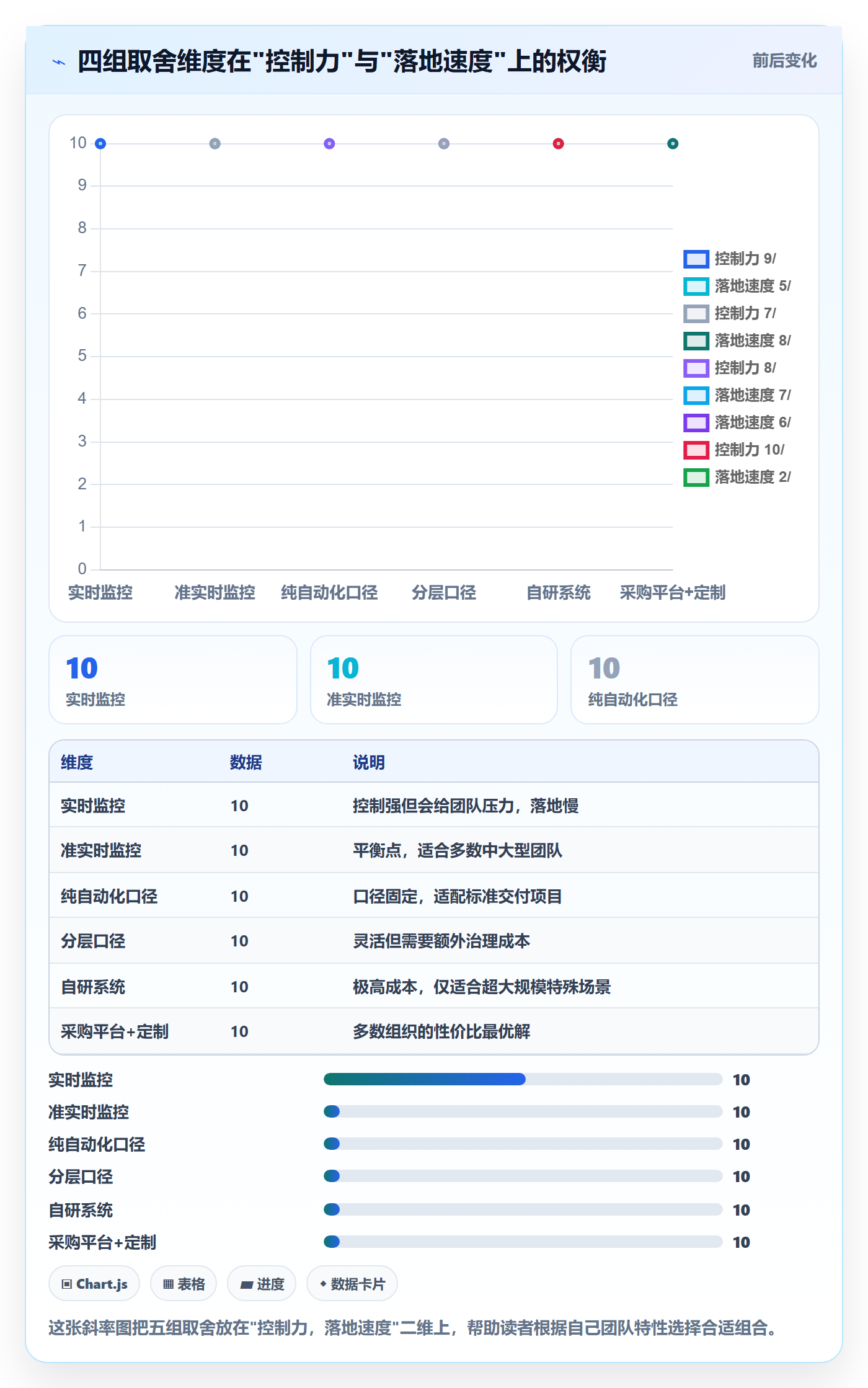Select the chart point above 分层口径
The image size is (868, 1388).
click(x=444, y=144)
